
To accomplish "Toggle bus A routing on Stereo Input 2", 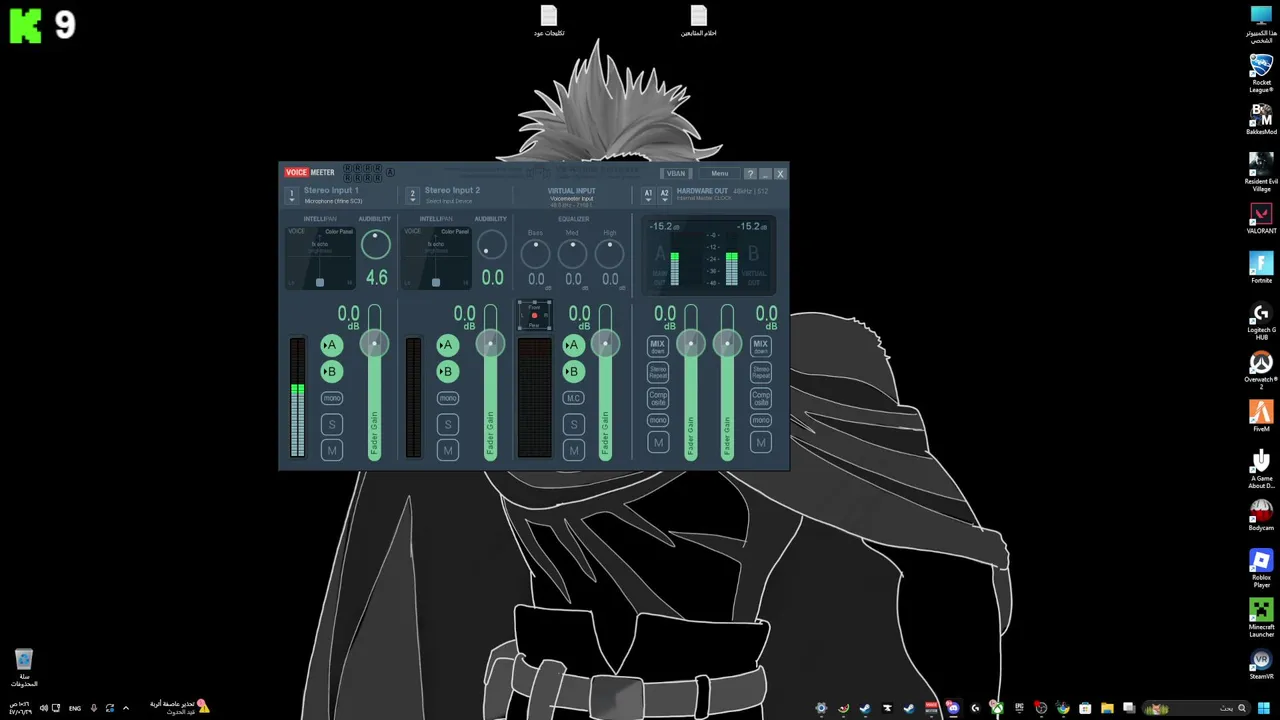I will point(447,345).
